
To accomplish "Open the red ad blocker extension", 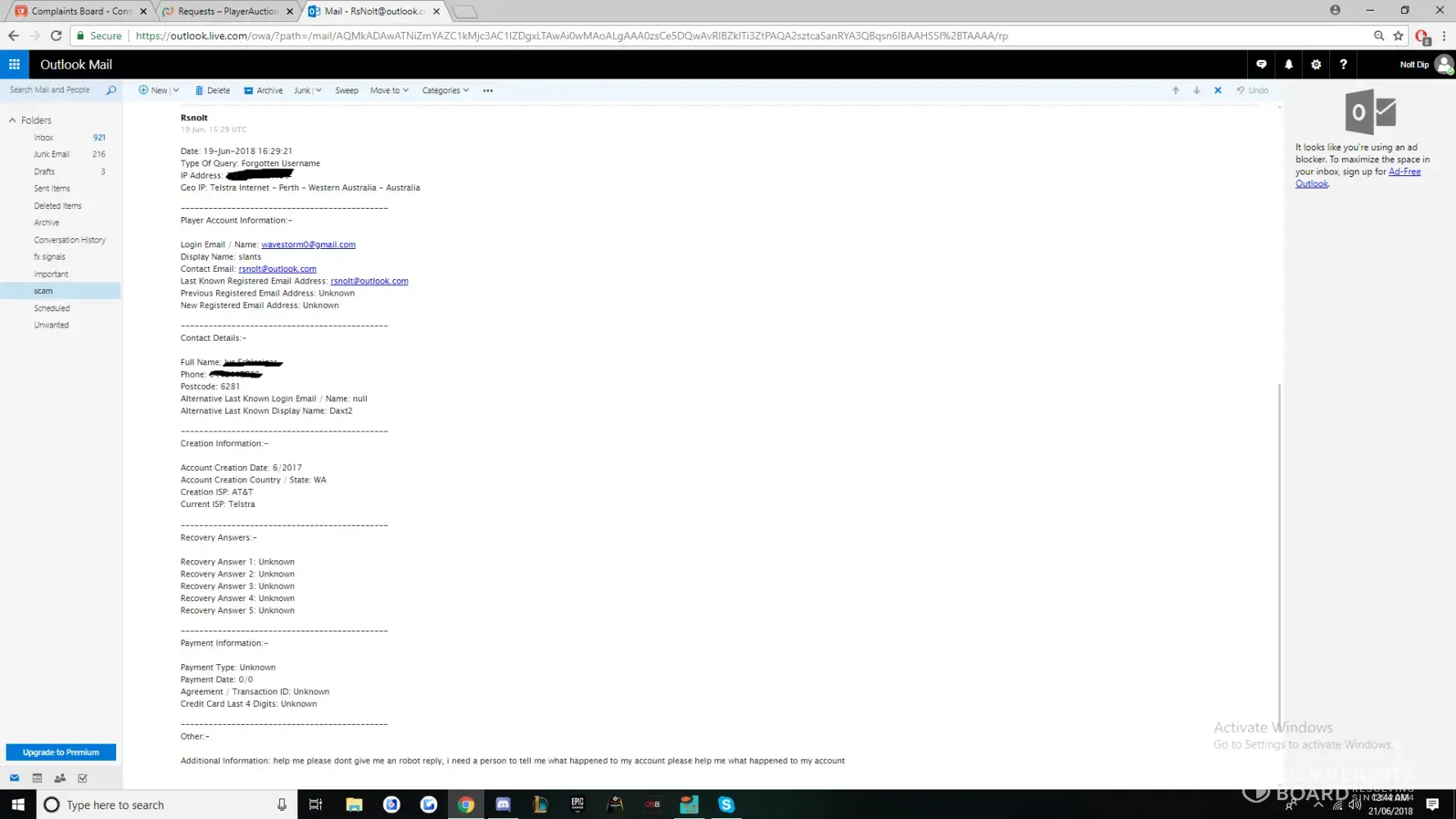I will click(x=1422, y=37).
